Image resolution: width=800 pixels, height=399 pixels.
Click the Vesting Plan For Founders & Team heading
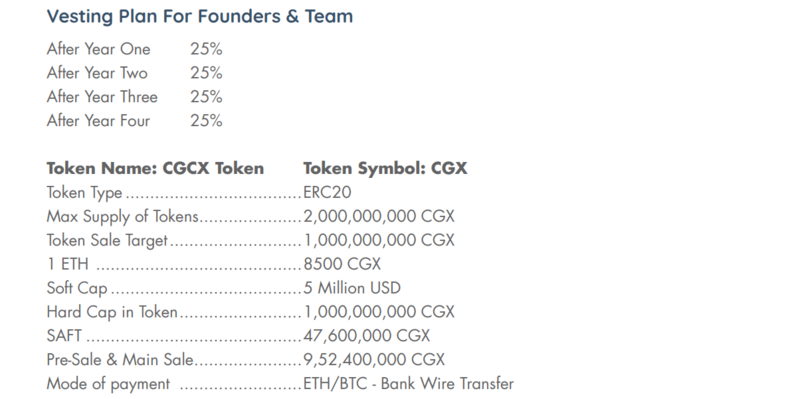click(x=199, y=16)
